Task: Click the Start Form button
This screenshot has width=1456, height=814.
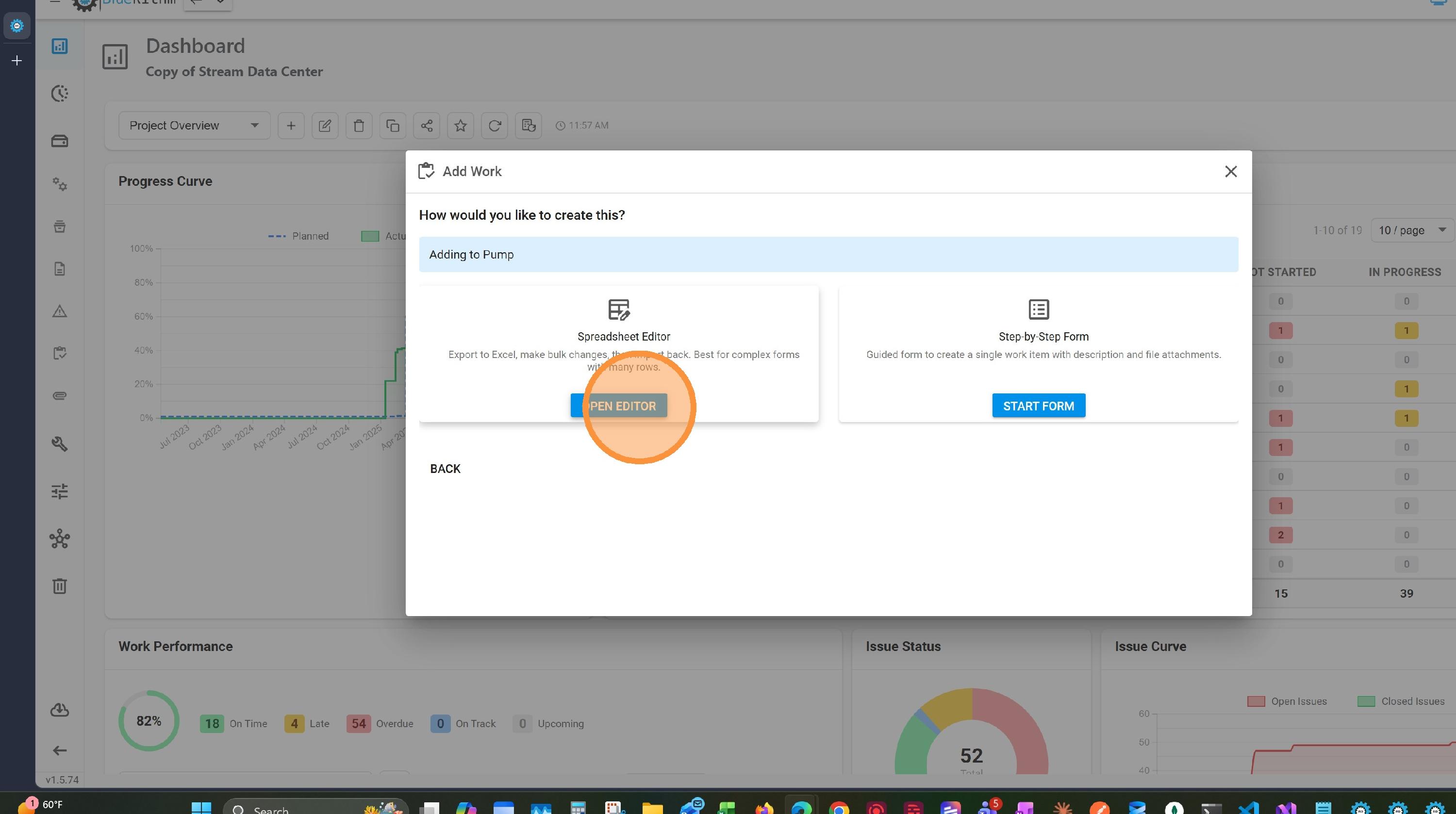Action: pyautogui.click(x=1038, y=406)
